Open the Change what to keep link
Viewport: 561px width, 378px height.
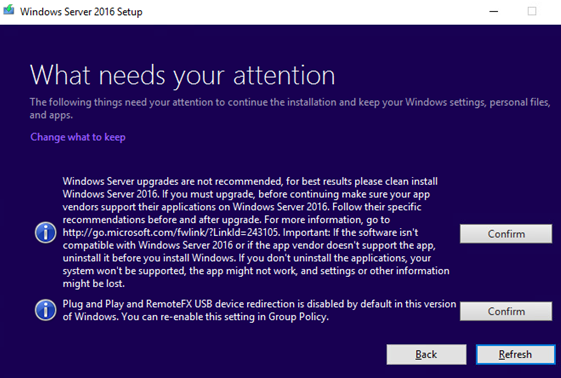coord(78,137)
